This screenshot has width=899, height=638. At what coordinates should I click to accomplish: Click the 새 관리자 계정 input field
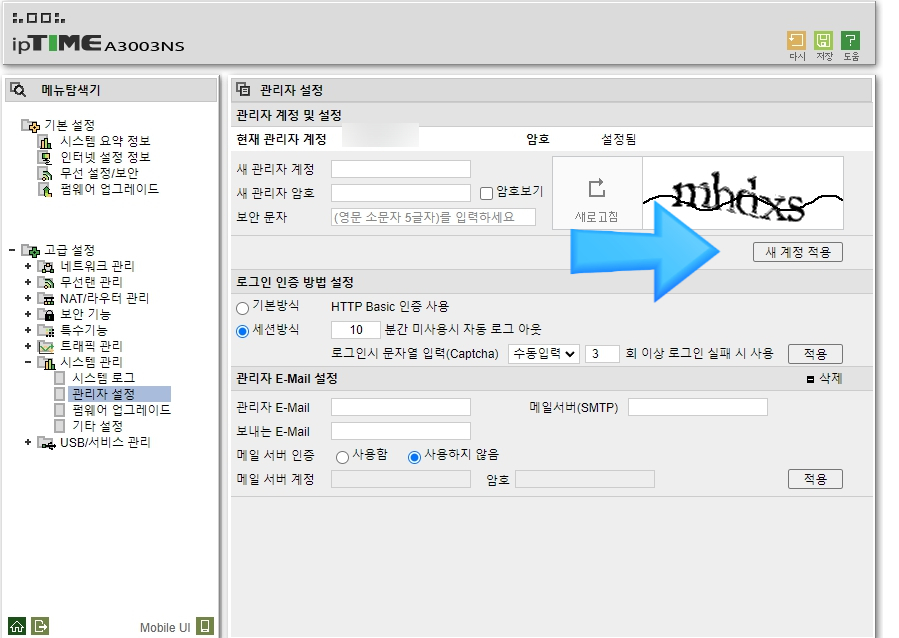point(401,169)
